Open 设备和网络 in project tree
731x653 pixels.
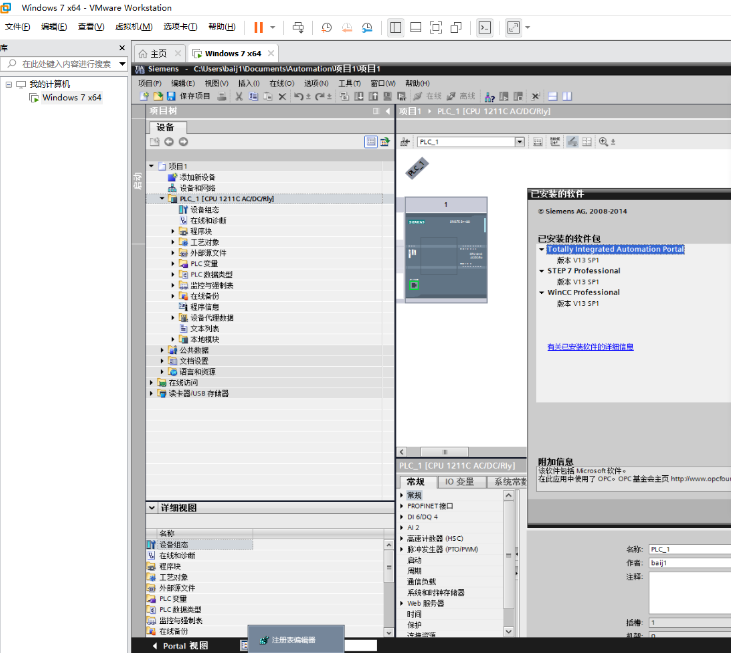tap(197, 188)
